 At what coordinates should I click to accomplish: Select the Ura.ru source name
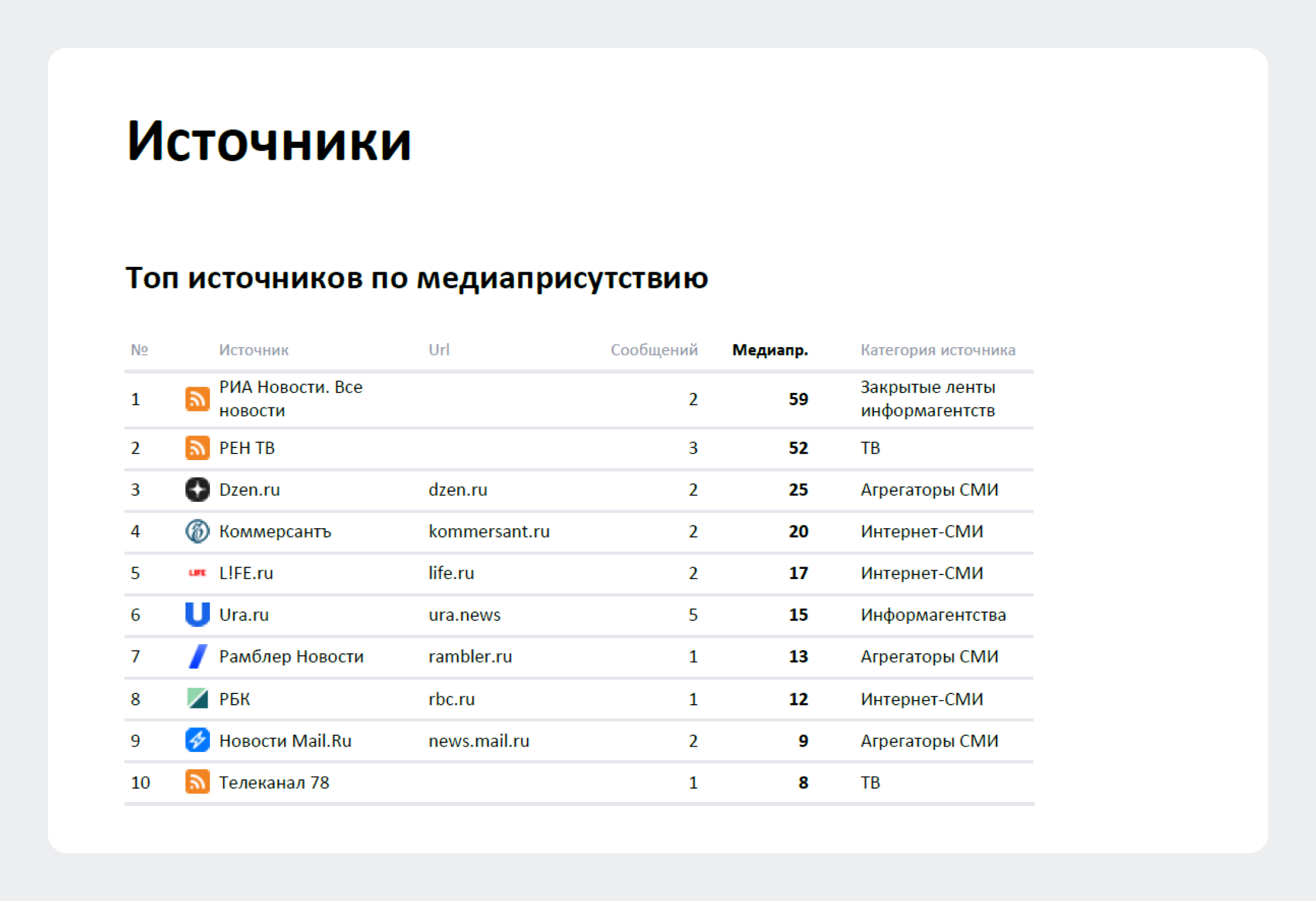(x=243, y=614)
